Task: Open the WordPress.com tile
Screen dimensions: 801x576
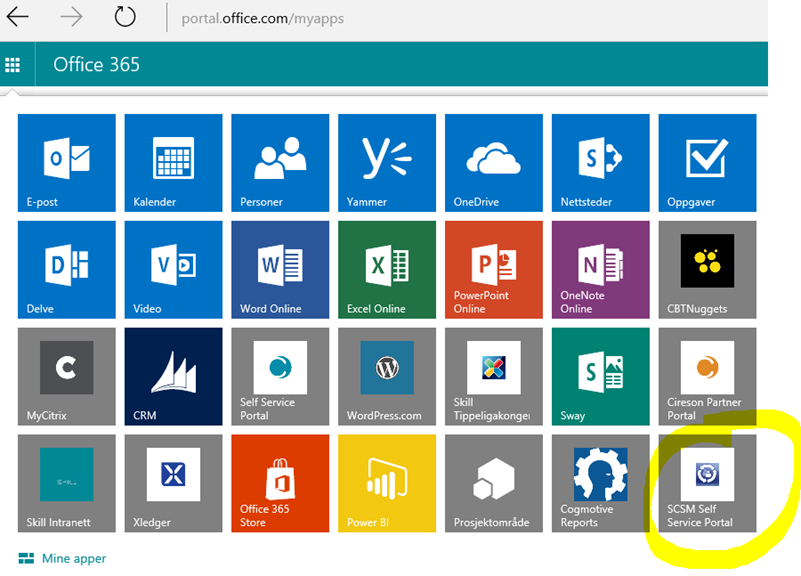Action: tap(387, 376)
